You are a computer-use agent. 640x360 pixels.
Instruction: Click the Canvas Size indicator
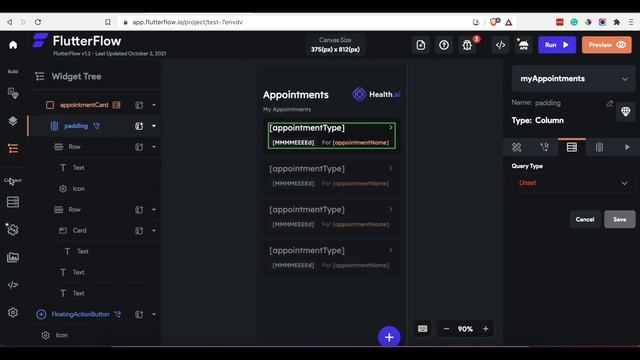[x=335, y=45]
